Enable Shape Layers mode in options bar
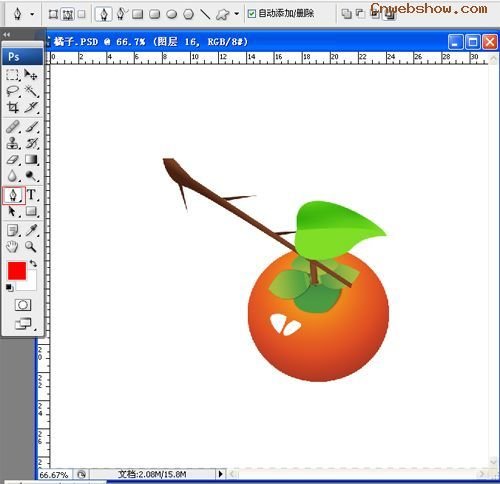The width and height of the screenshot is (500, 484). pyautogui.click(x=53, y=14)
